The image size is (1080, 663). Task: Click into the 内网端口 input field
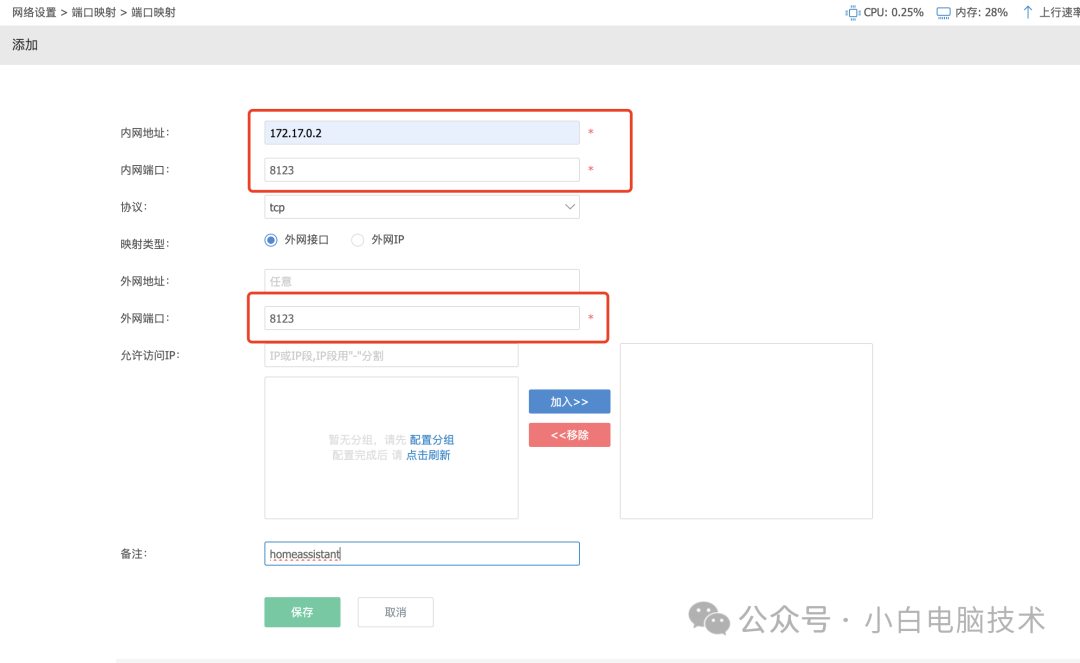pyautogui.click(x=422, y=170)
